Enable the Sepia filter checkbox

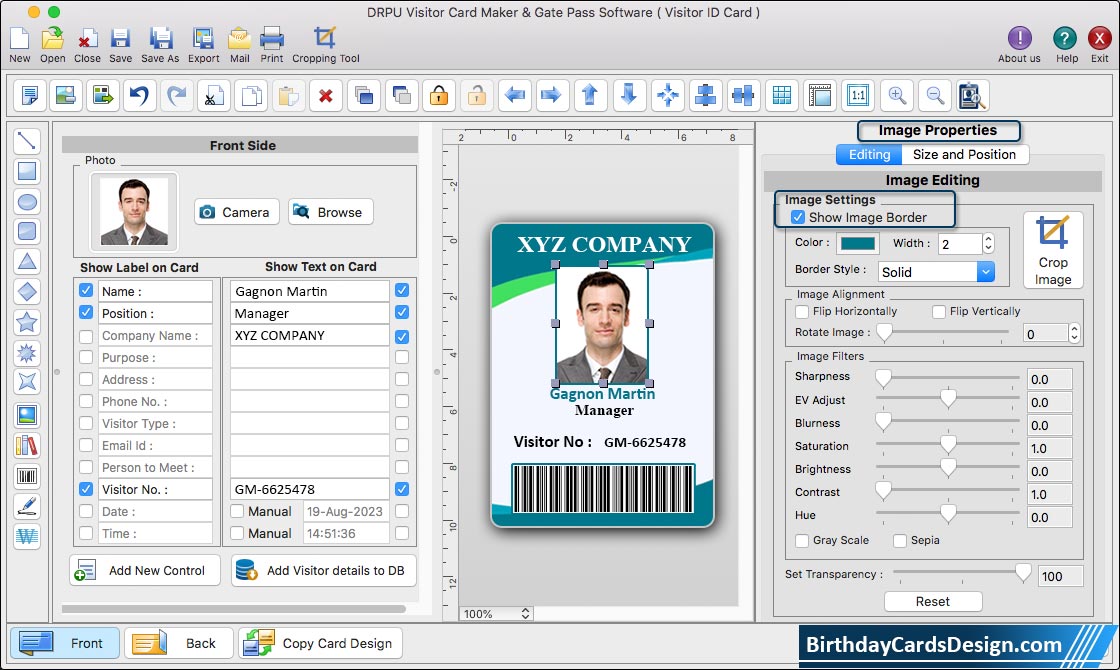click(x=900, y=541)
